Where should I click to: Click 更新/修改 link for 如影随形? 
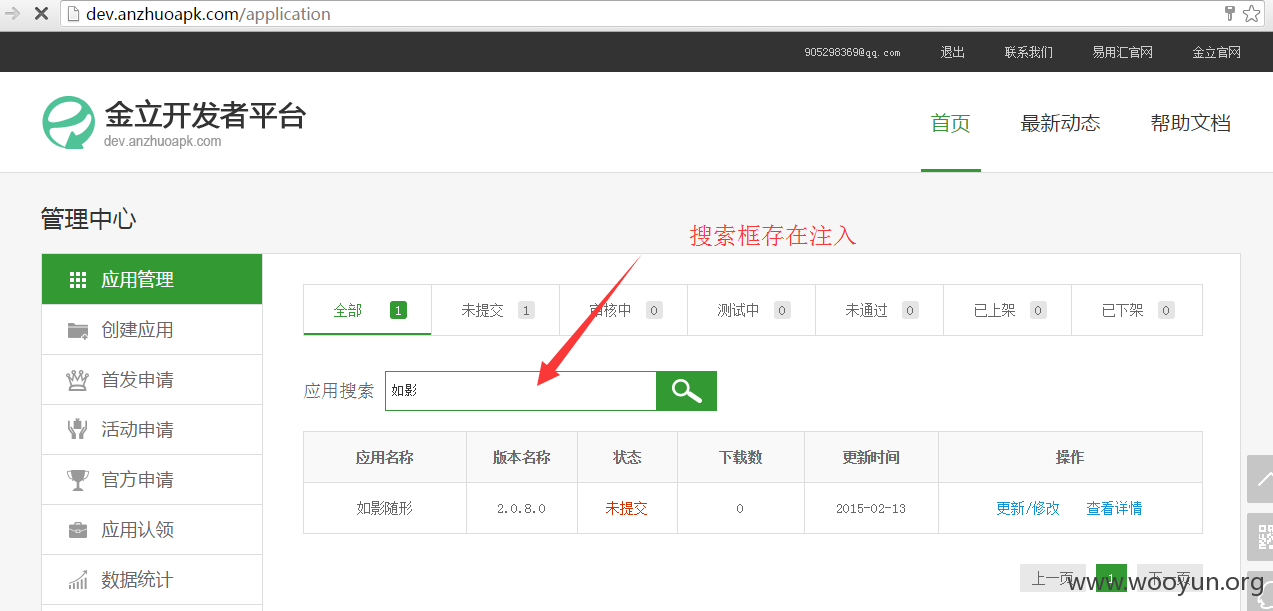coord(1028,508)
